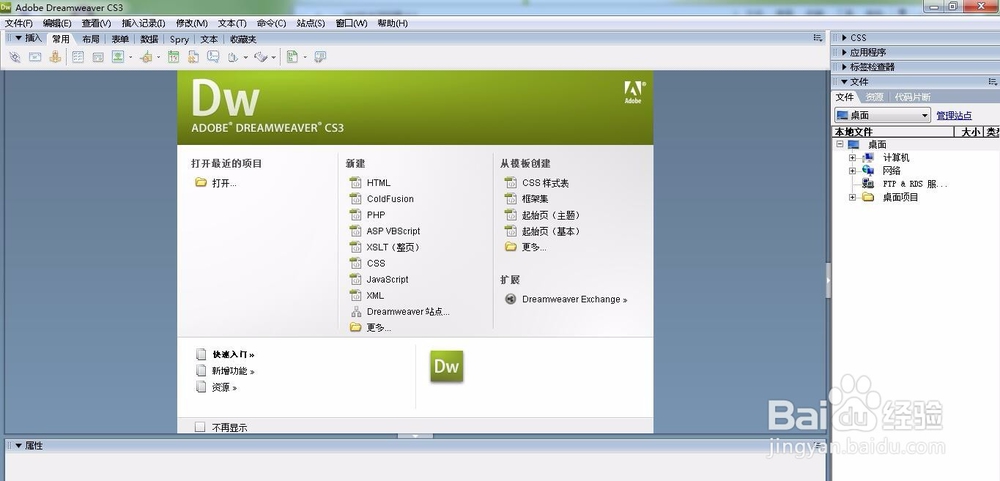Click the bottom panel collapse handle
The width and height of the screenshot is (1000, 481).
[x=415, y=436]
